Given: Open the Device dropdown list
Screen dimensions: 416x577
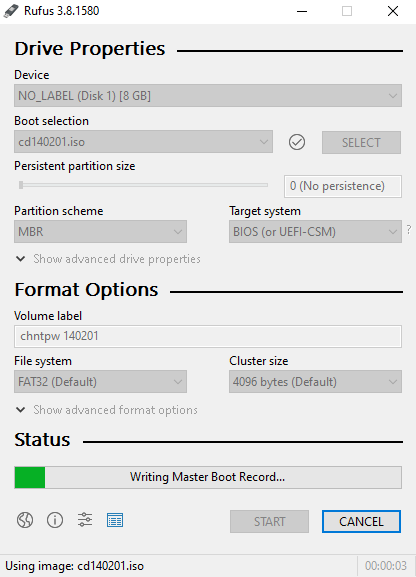Looking at the screenshot, I should [x=208, y=96].
